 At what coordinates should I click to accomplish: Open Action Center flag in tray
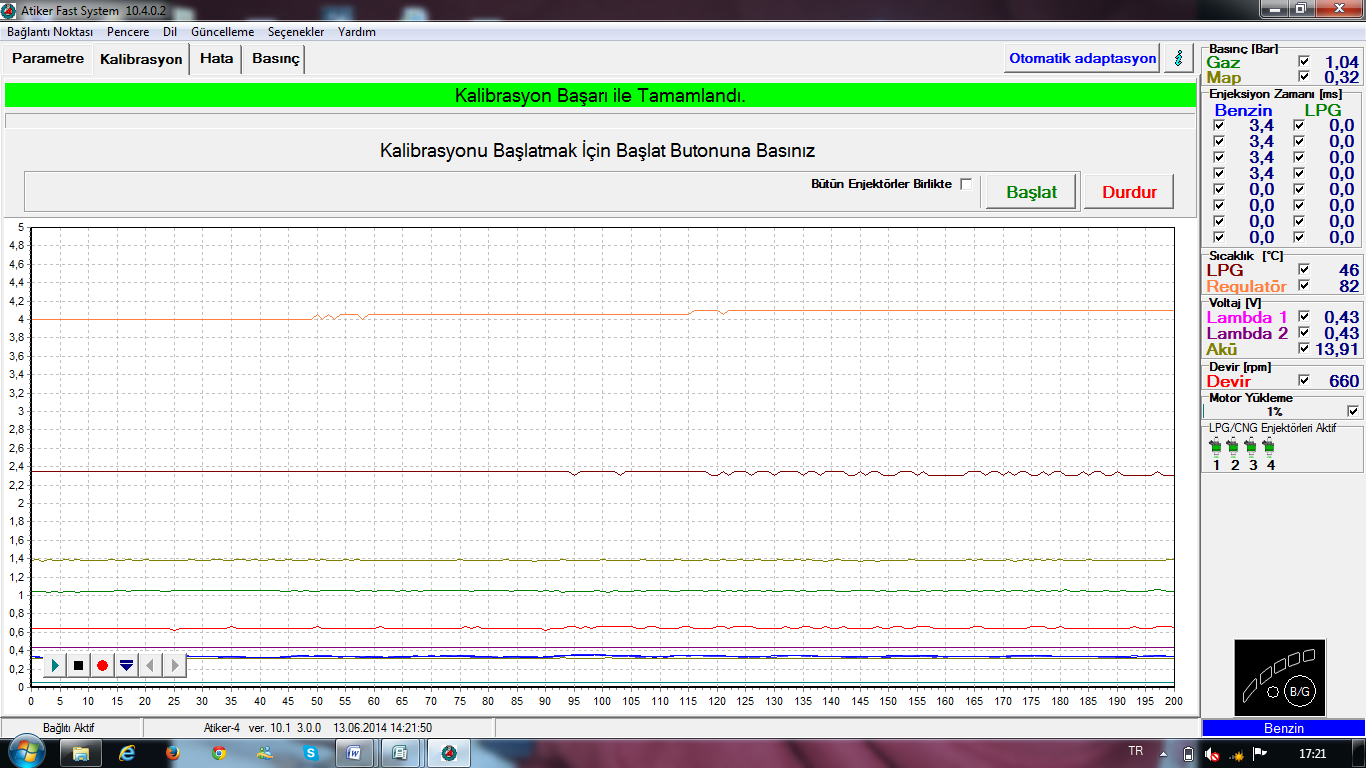point(1260,753)
